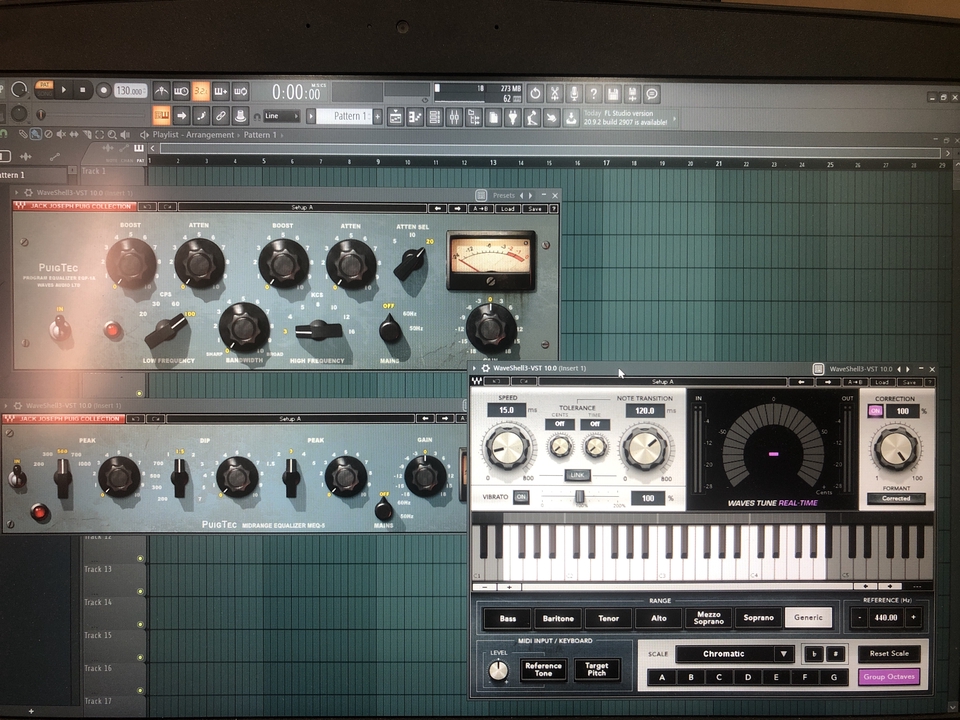Open help with the question mark icon

pos(593,93)
